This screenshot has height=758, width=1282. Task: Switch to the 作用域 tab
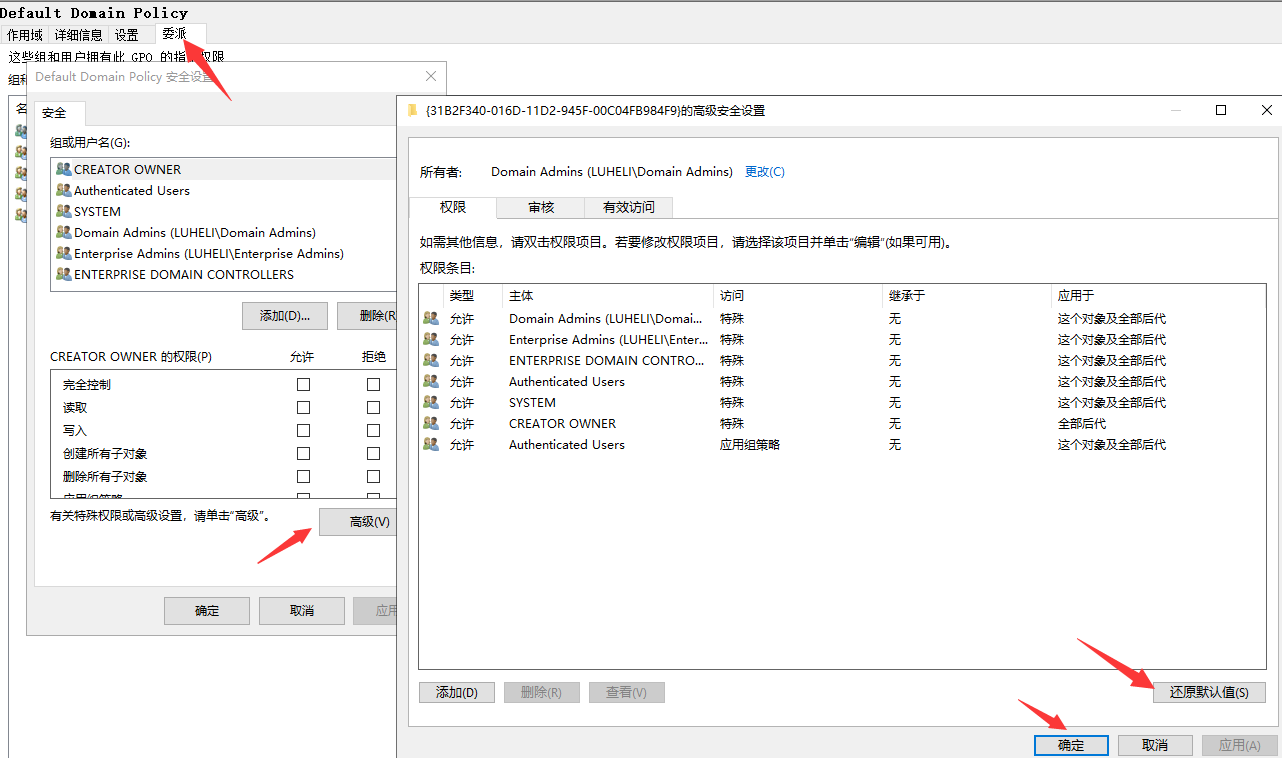coord(25,35)
